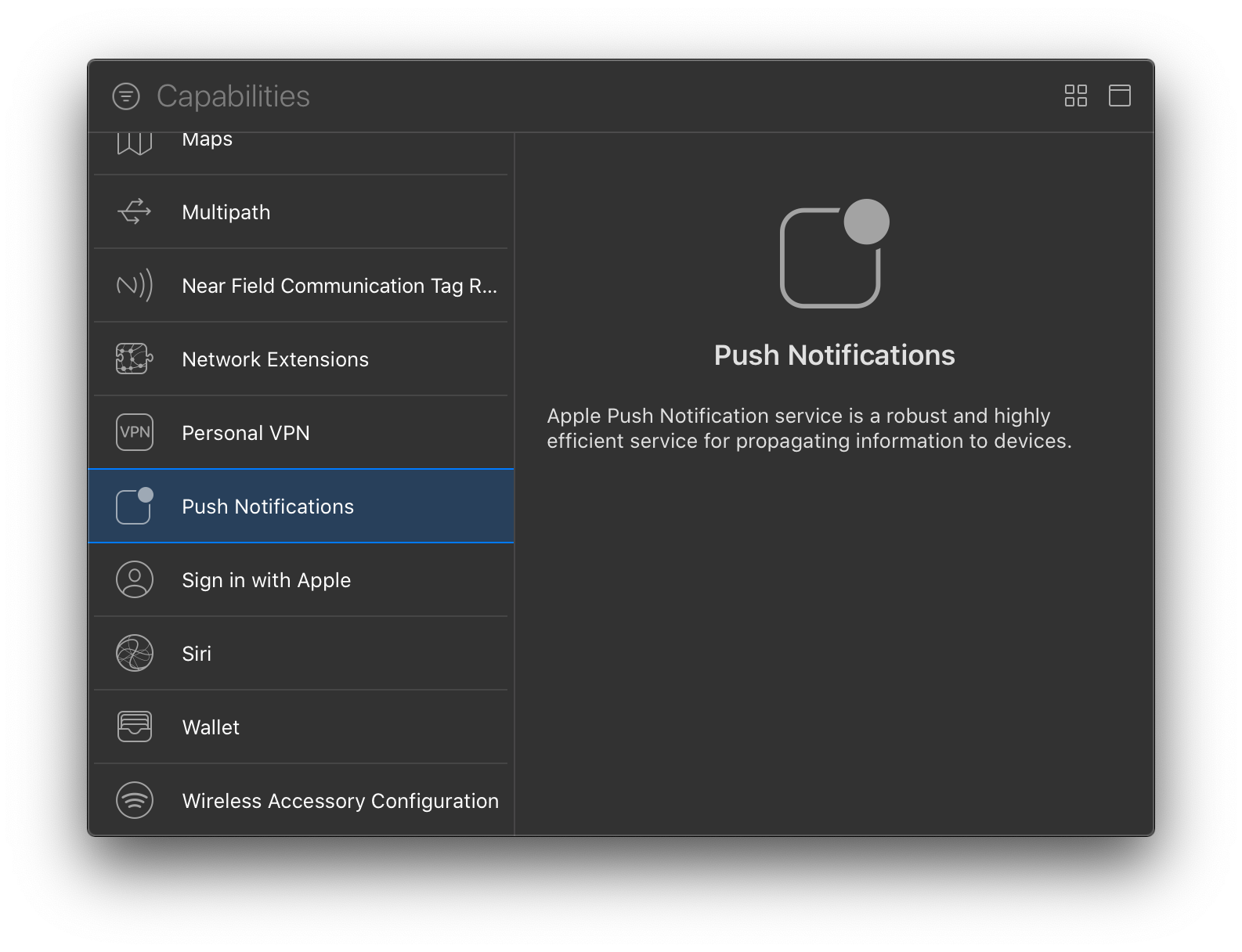Choose Network Extensions capability
The height and width of the screenshot is (952, 1242).
pyautogui.click(x=301, y=359)
